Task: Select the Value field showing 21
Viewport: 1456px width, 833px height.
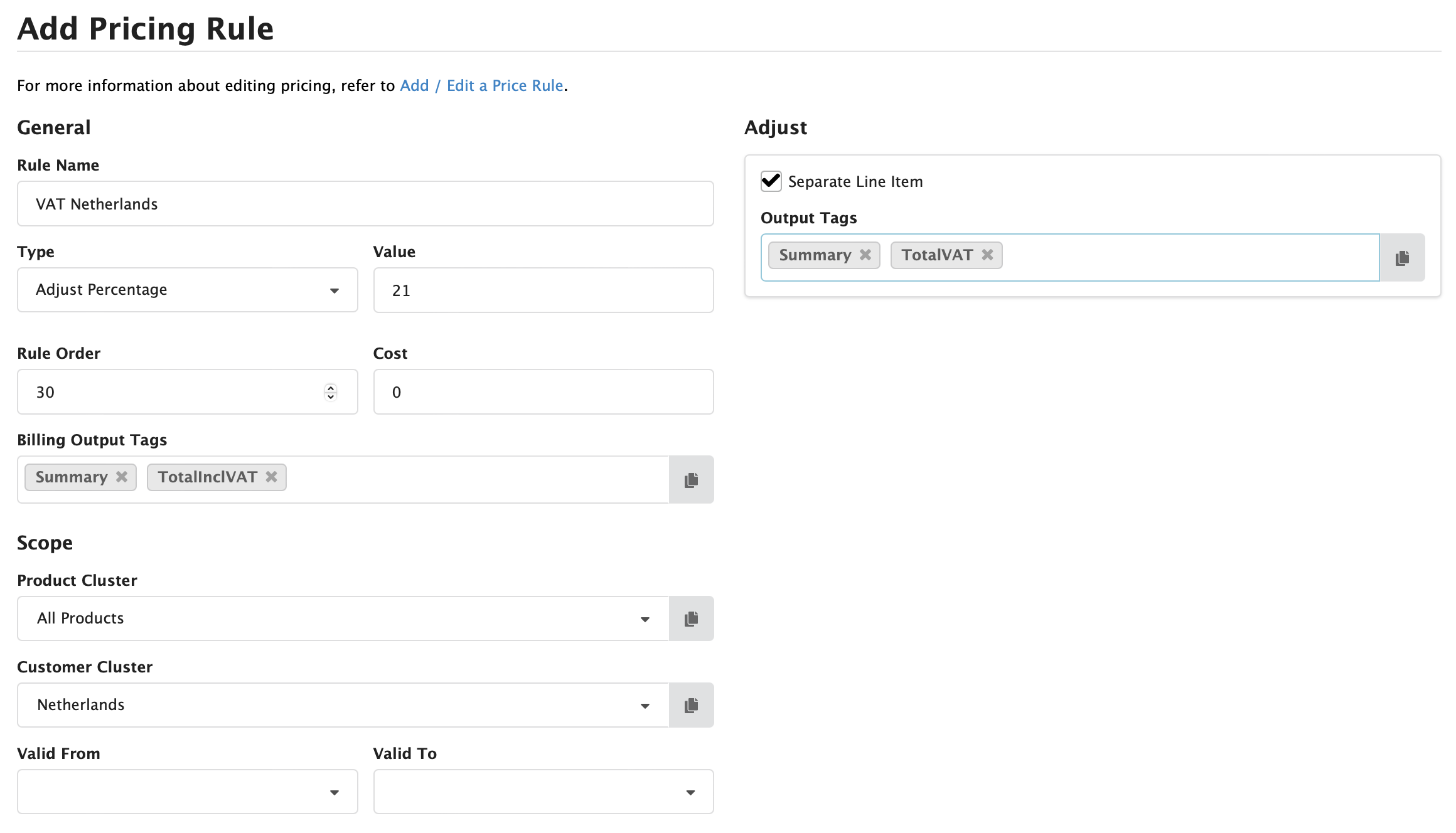Action: tap(542, 290)
